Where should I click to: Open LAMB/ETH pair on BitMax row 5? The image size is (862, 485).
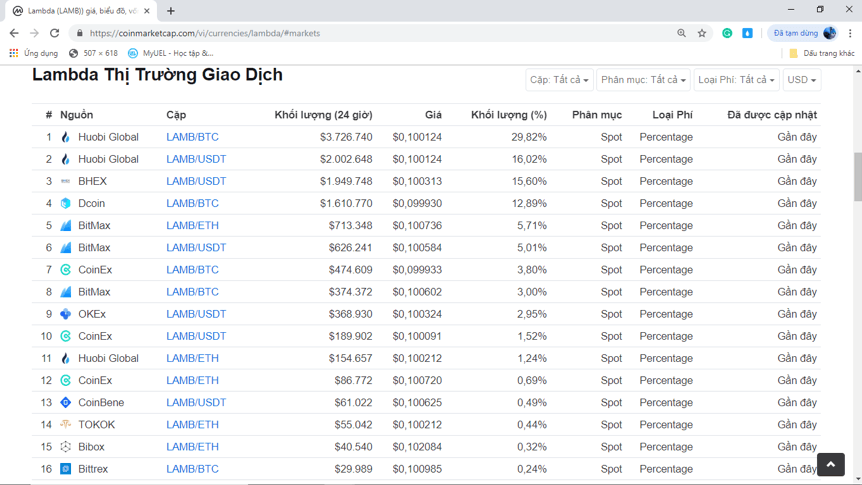192,225
